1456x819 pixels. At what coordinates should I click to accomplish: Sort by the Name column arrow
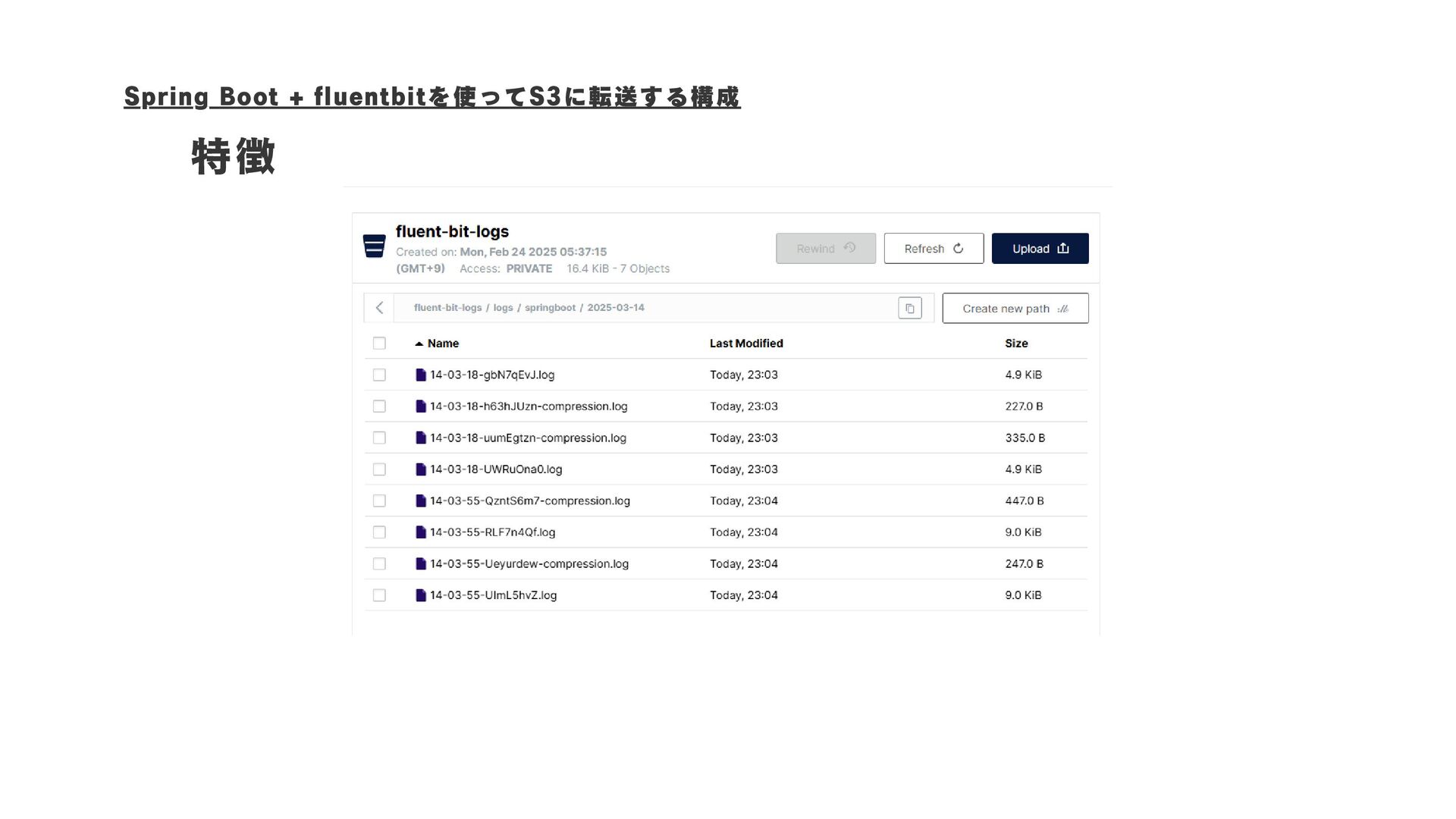(419, 344)
